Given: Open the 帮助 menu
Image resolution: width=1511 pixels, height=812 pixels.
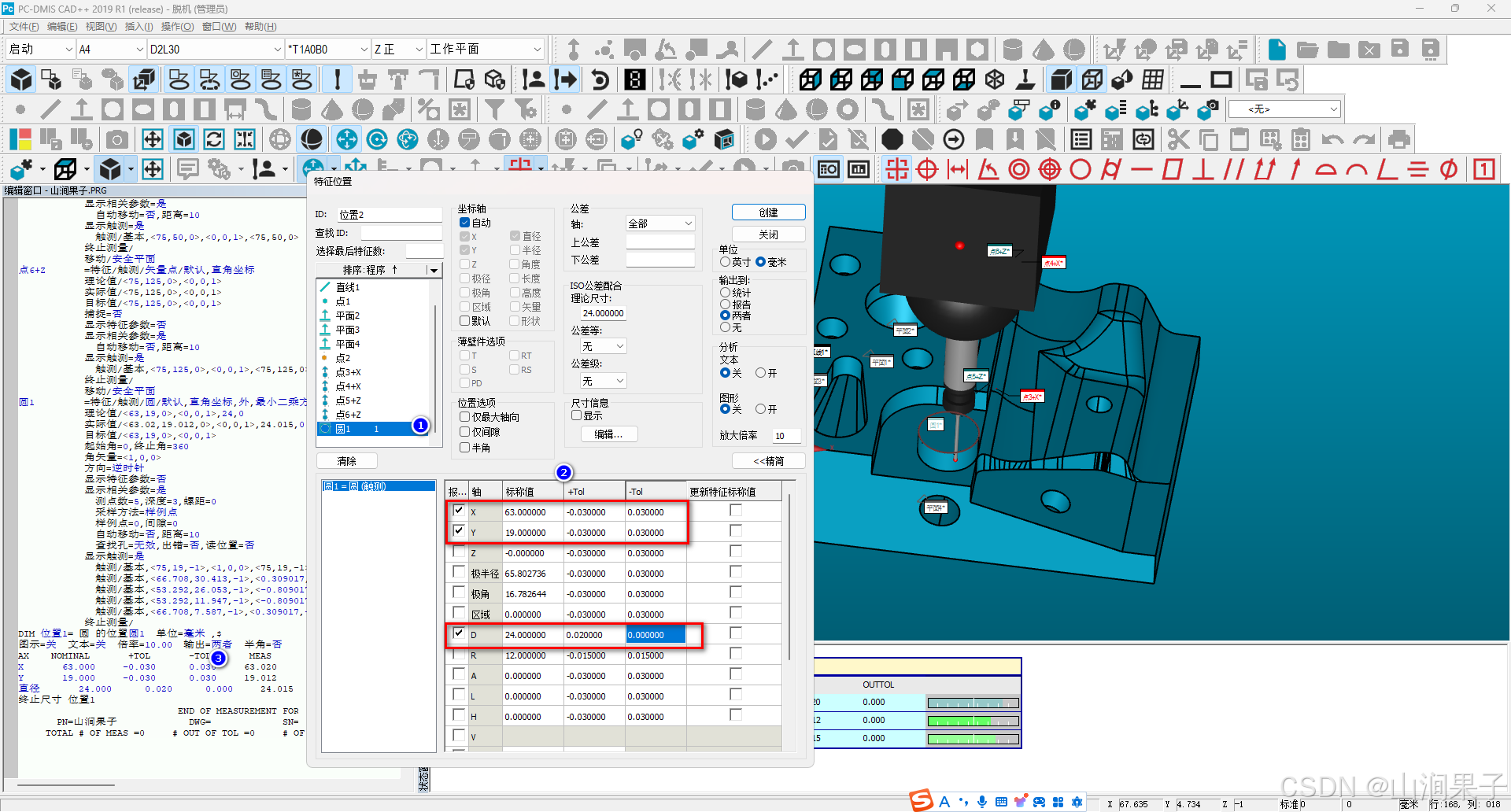Looking at the screenshot, I should 260,27.
